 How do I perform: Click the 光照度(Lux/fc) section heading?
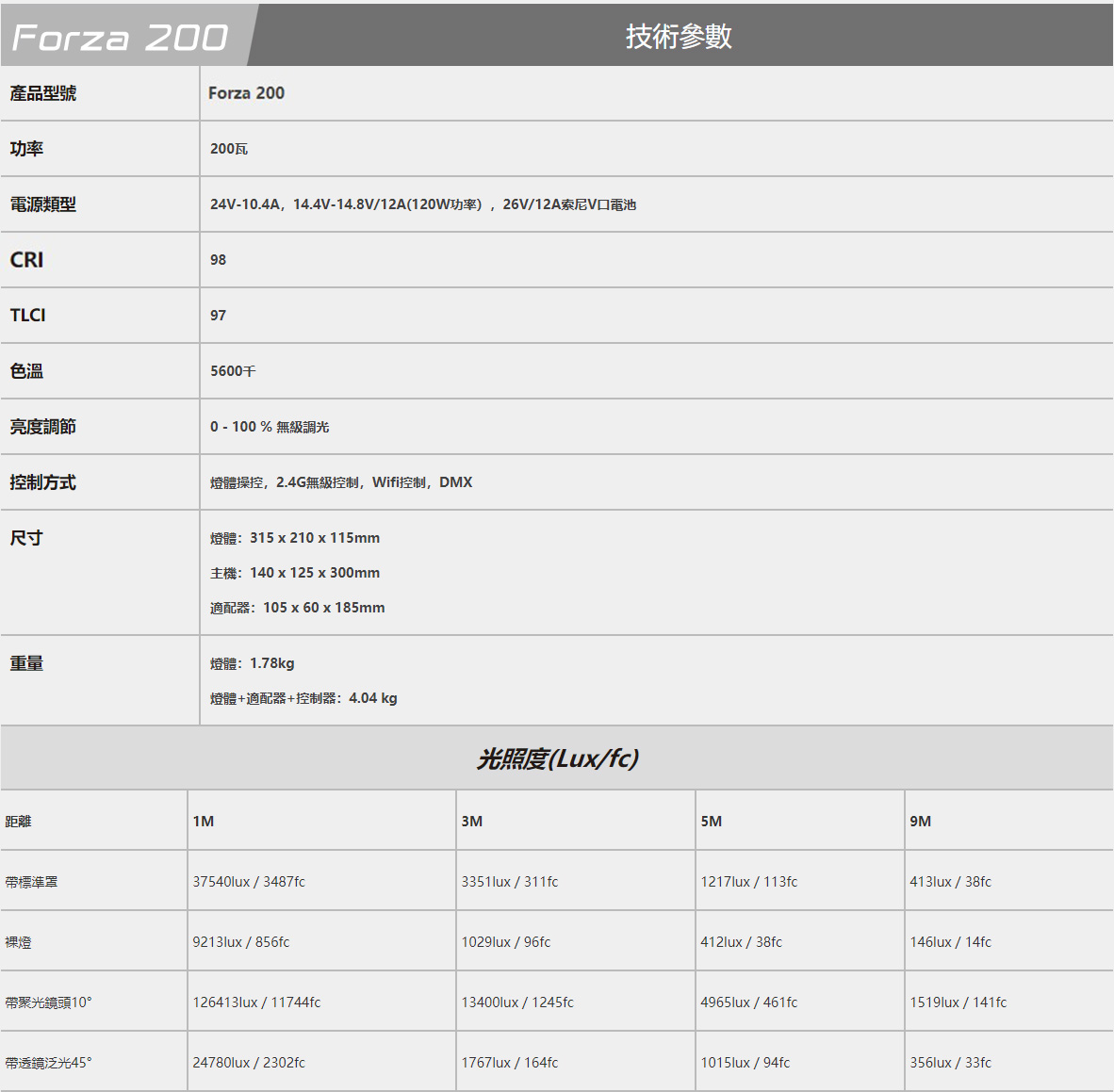557,758
